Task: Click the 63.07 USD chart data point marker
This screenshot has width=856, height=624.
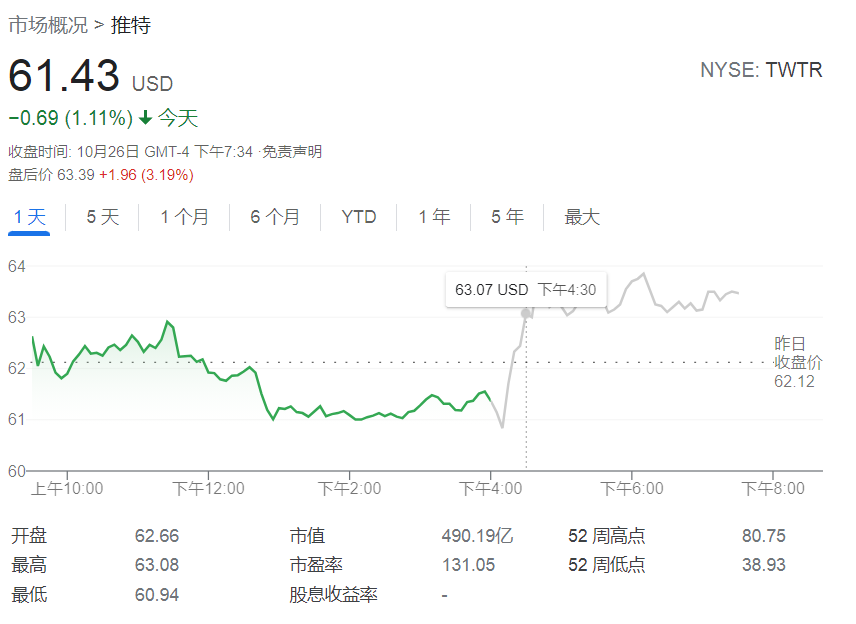Action: 526,313
